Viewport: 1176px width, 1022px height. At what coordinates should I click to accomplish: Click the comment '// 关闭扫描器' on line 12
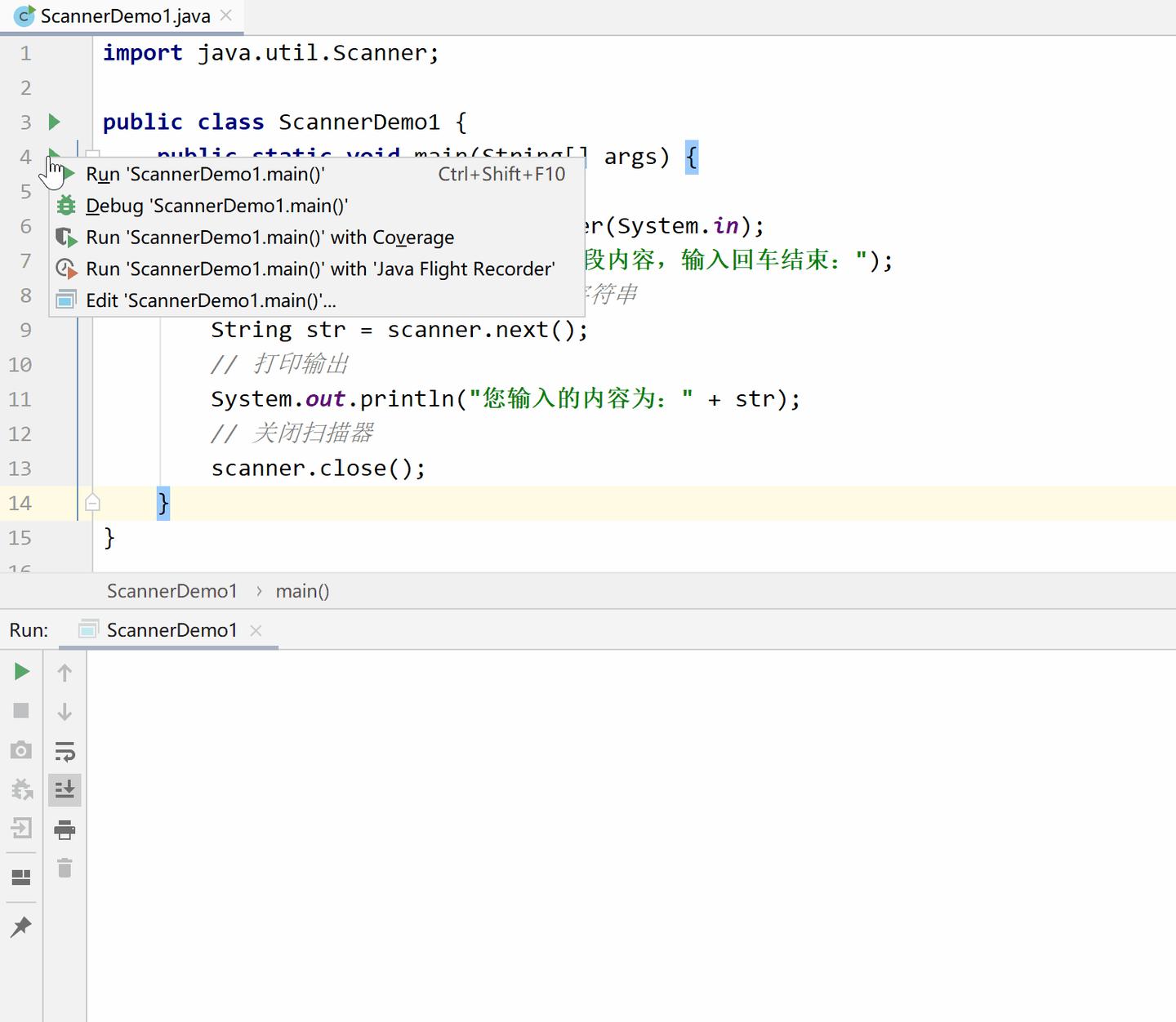(292, 433)
